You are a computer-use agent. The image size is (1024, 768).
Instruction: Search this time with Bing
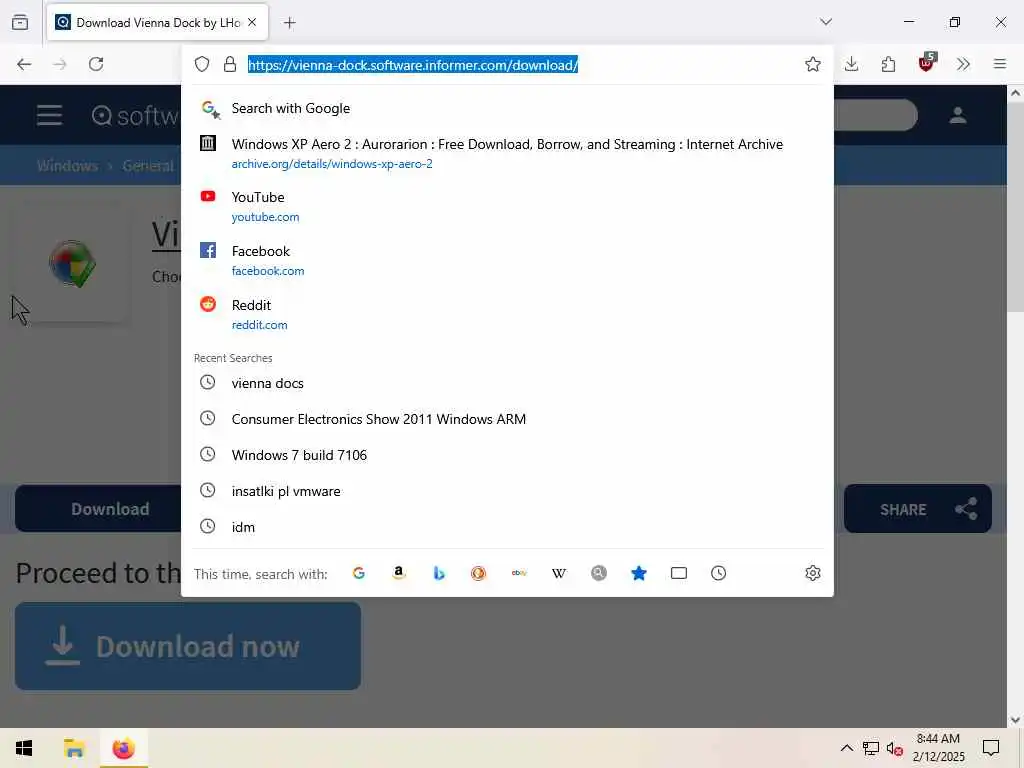[x=439, y=573]
